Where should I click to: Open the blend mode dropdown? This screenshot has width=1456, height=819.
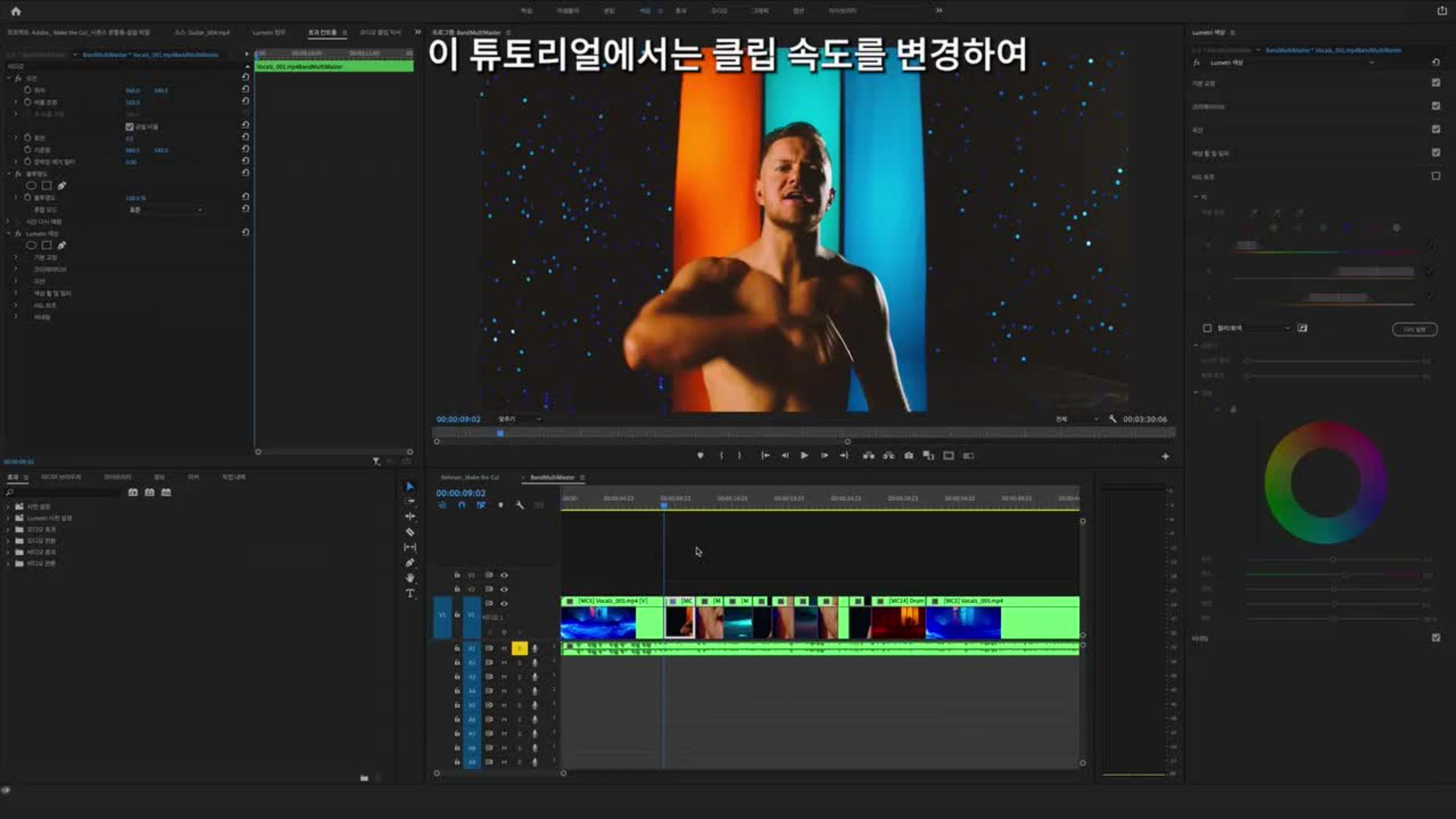(167, 210)
